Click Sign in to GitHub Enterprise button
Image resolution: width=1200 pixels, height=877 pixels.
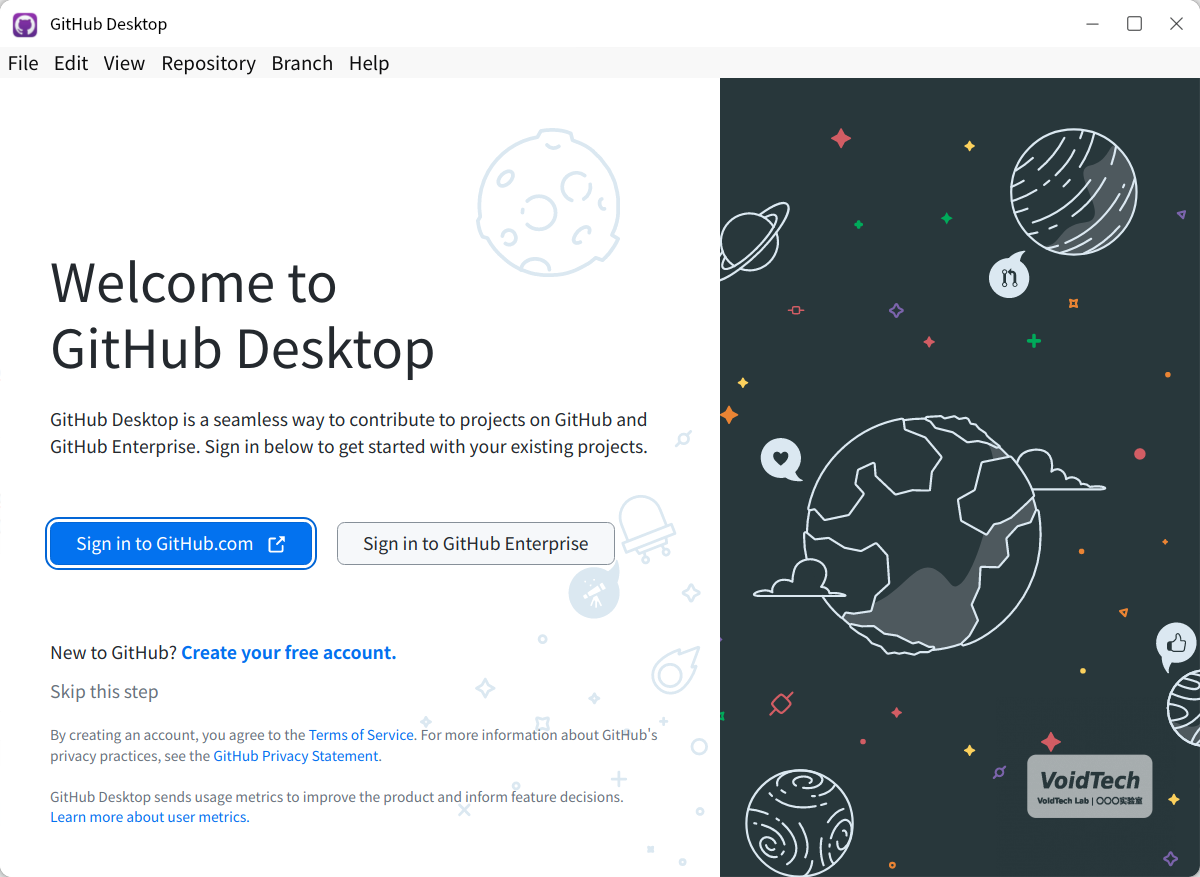tap(476, 544)
